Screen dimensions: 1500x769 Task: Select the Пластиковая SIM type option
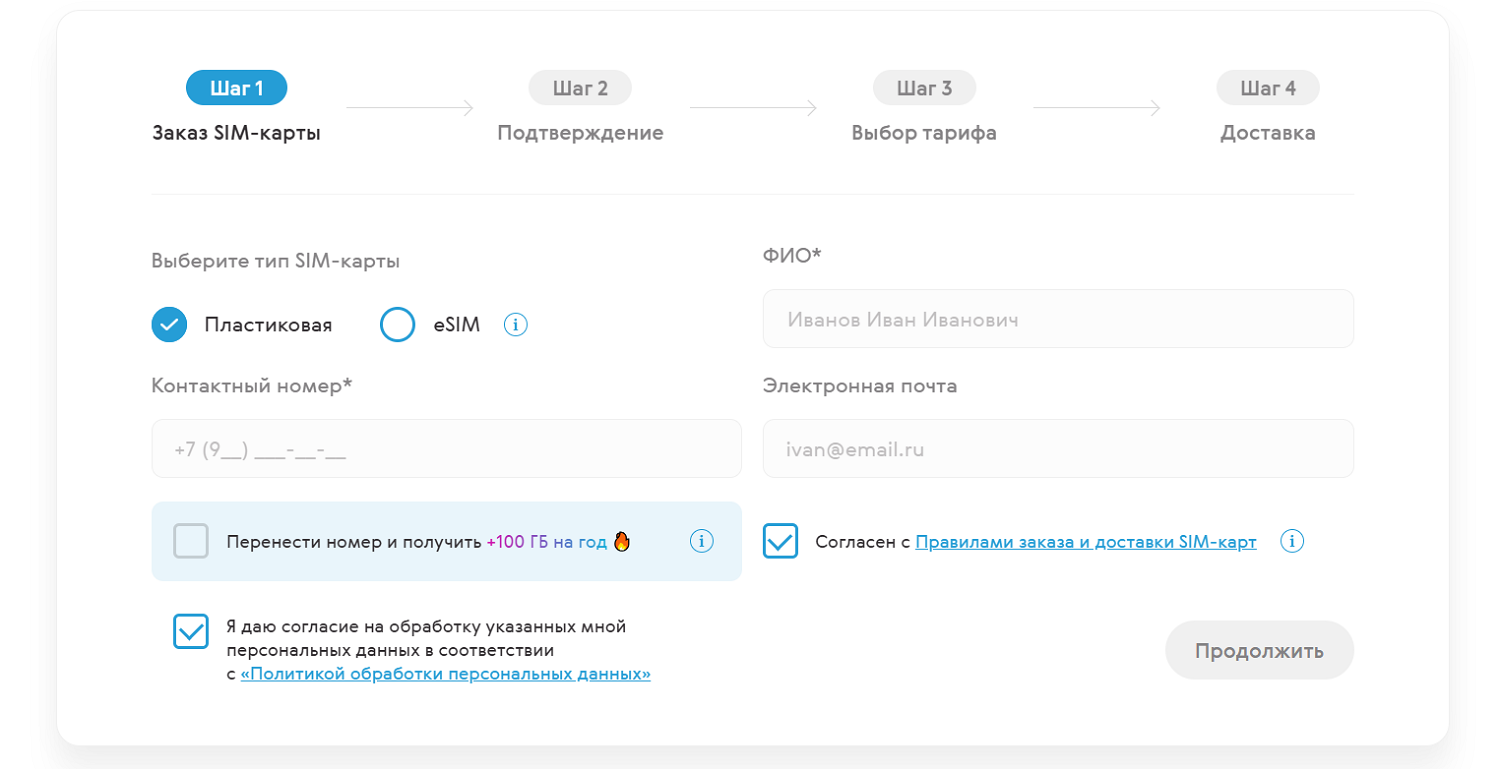(x=170, y=325)
